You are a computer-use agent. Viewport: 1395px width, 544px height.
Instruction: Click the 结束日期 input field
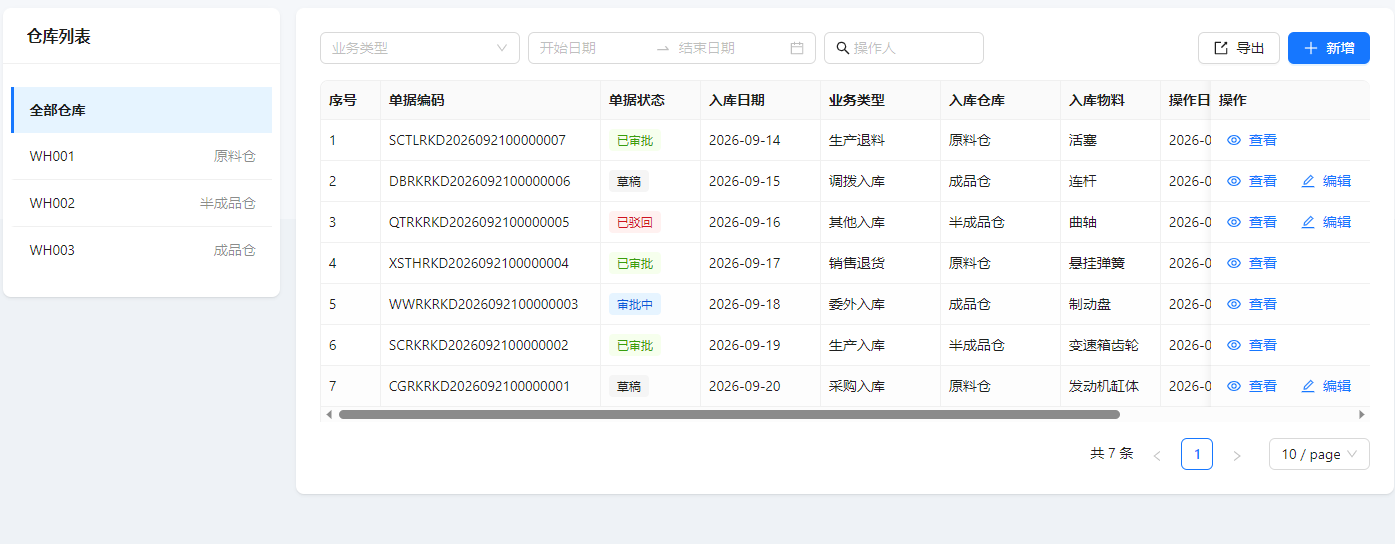coord(730,48)
